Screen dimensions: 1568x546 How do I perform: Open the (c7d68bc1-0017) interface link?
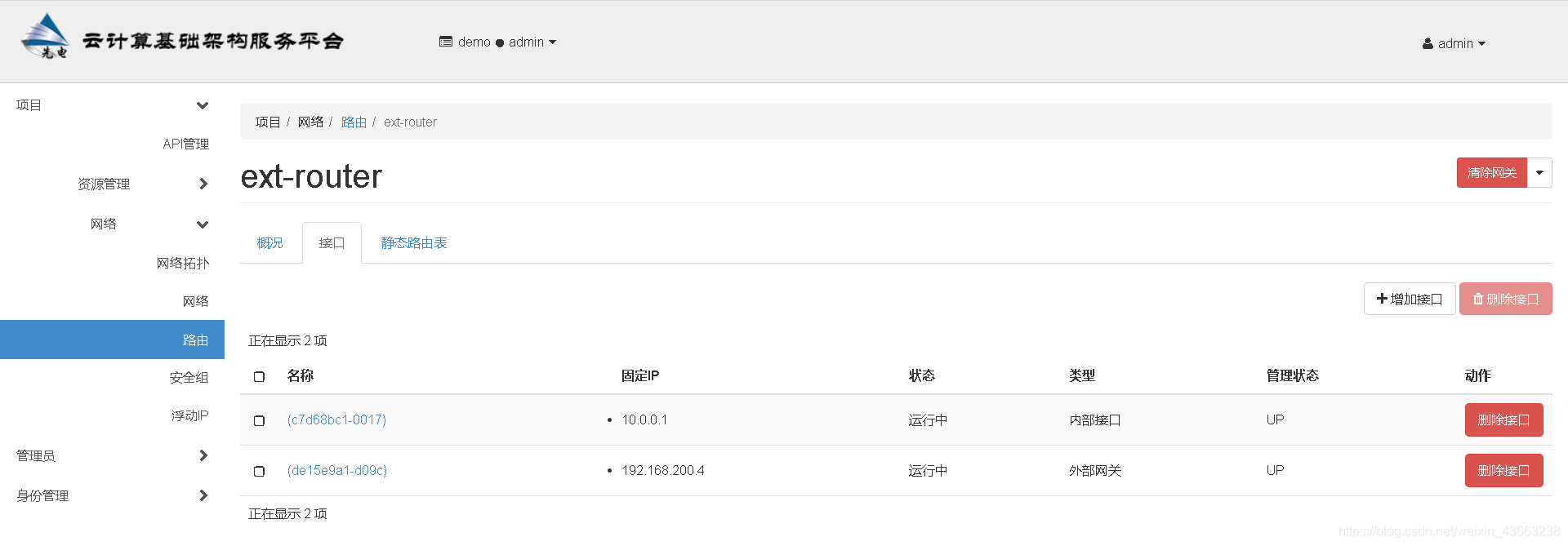336,419
